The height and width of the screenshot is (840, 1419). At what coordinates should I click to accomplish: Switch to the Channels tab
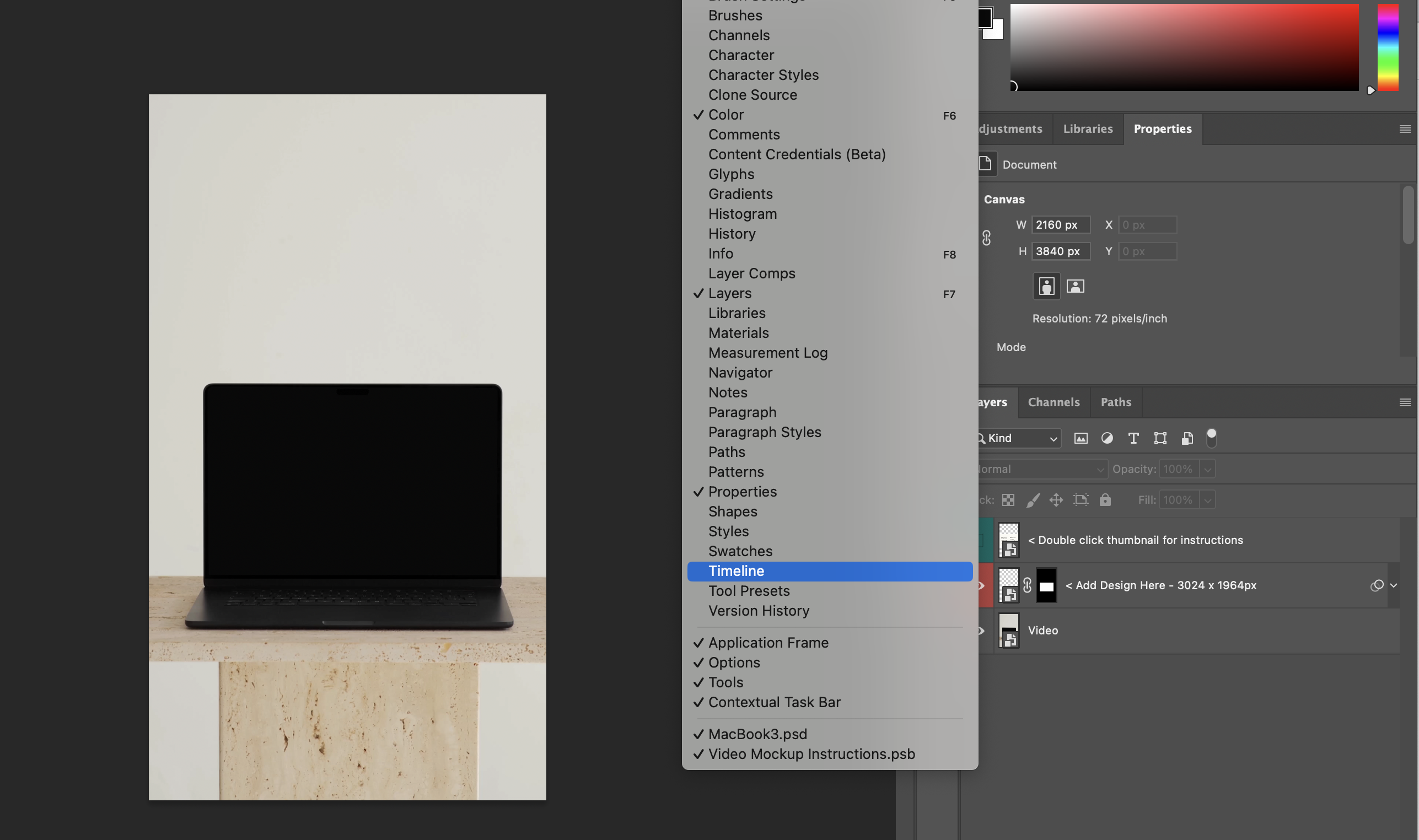pyautogui.click(x=1053, y=402)
